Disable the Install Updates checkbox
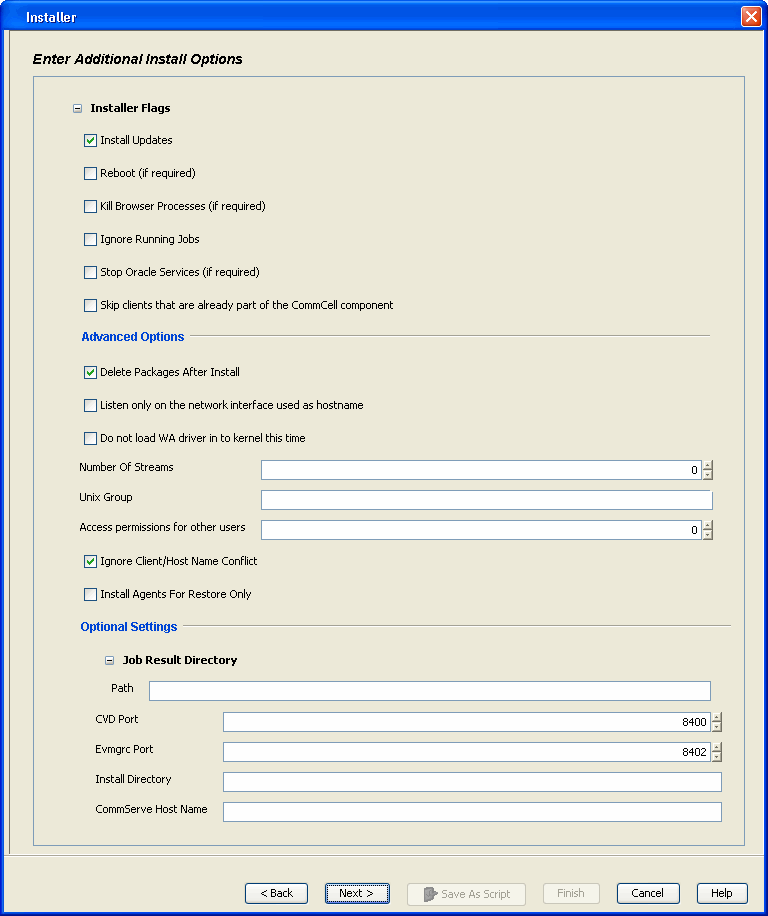Screen dimensions: 768x916 90,140
